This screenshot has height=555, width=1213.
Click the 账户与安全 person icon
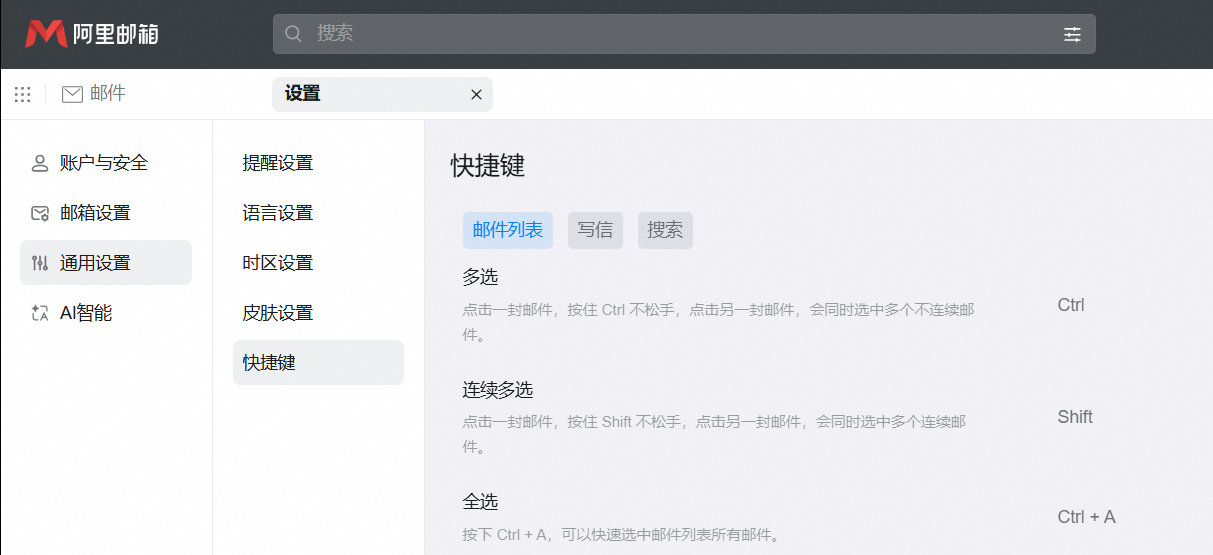40,163
